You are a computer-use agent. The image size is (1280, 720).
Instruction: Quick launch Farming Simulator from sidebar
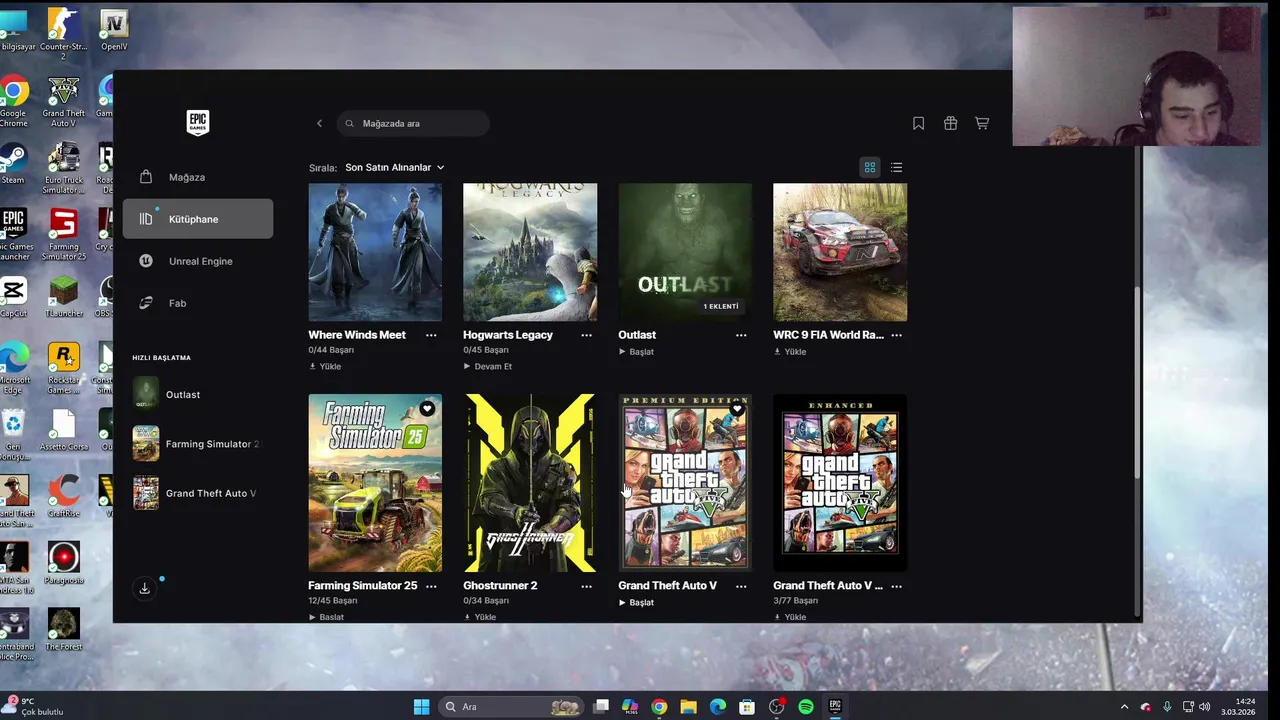(x=197, y=444)
